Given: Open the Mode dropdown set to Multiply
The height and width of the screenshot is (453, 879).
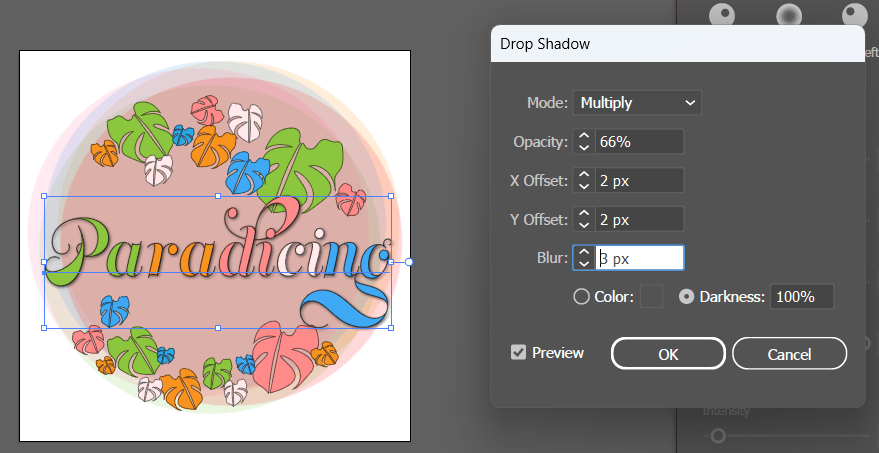Looking at the screenshot, I should (637, 102).
